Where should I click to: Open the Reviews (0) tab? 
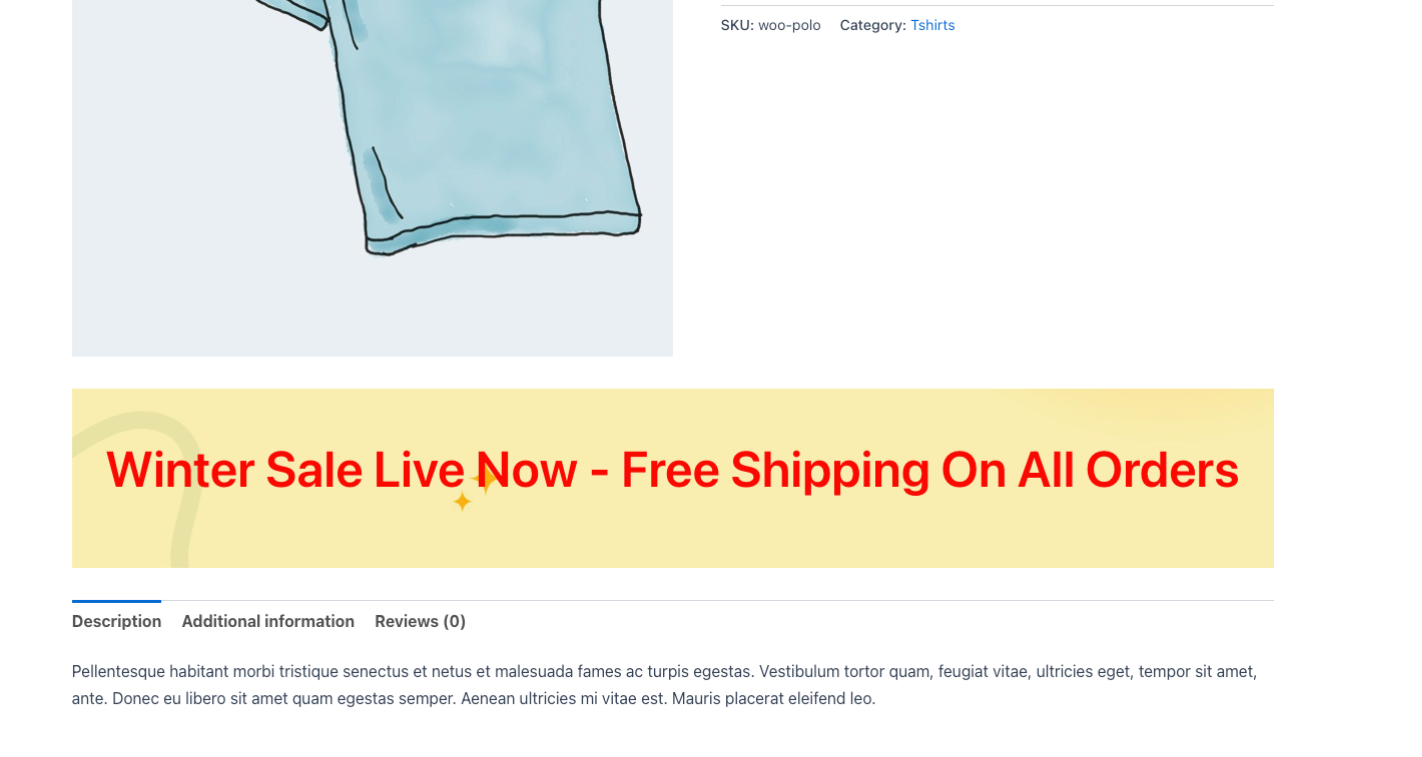coord(420,621)
